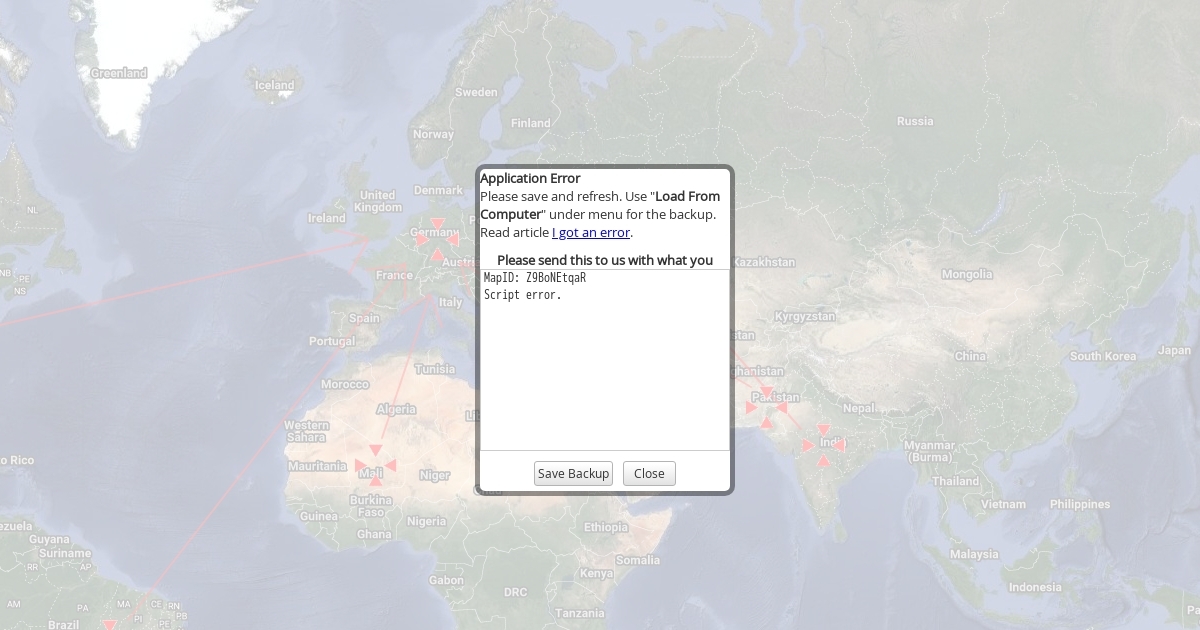Click the Nigeria label on the map
This screenshot has height=630, width=1200.
click(x=427, y=521)
